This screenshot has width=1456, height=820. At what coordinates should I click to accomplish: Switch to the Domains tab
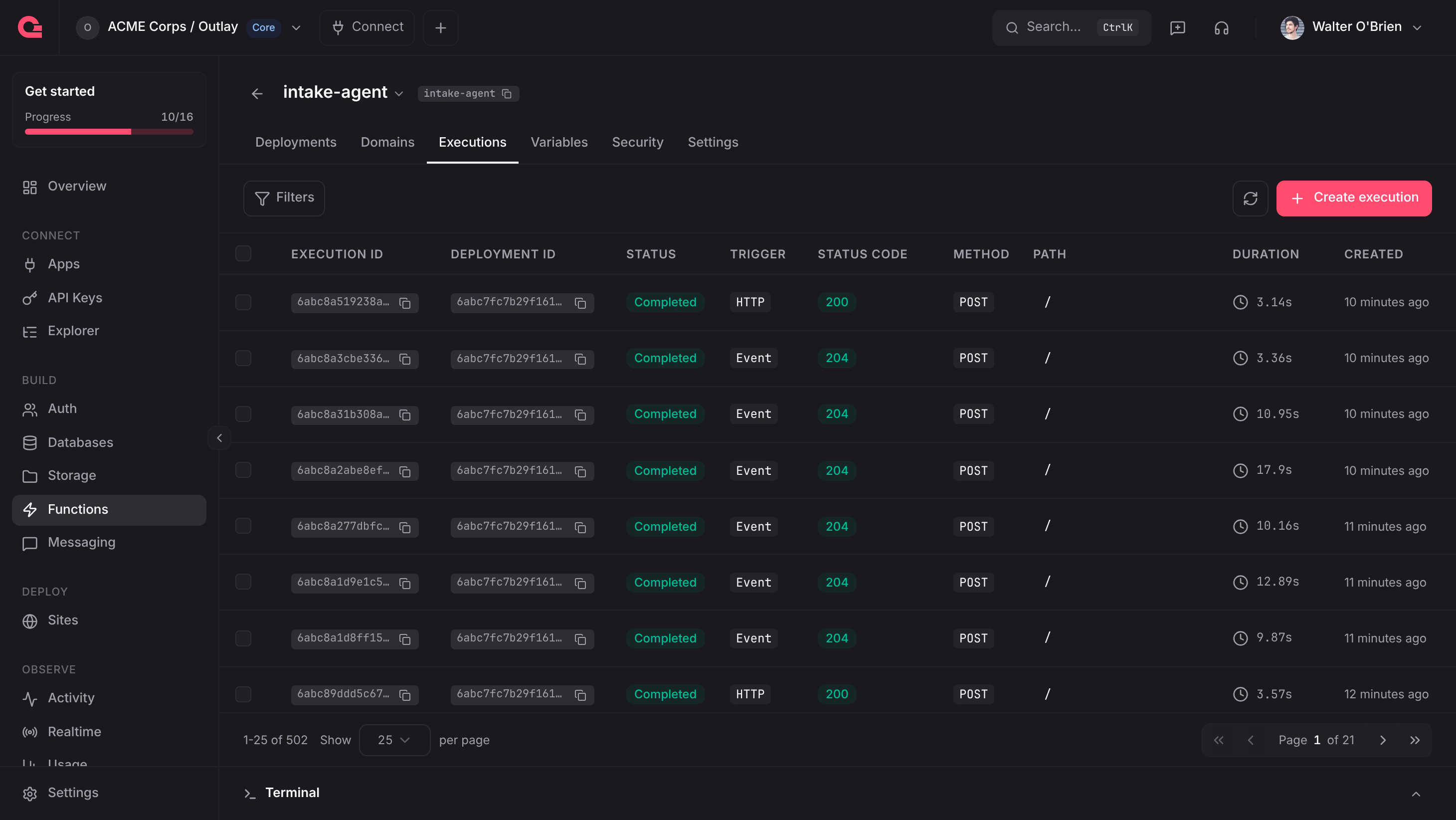point(387,143)
